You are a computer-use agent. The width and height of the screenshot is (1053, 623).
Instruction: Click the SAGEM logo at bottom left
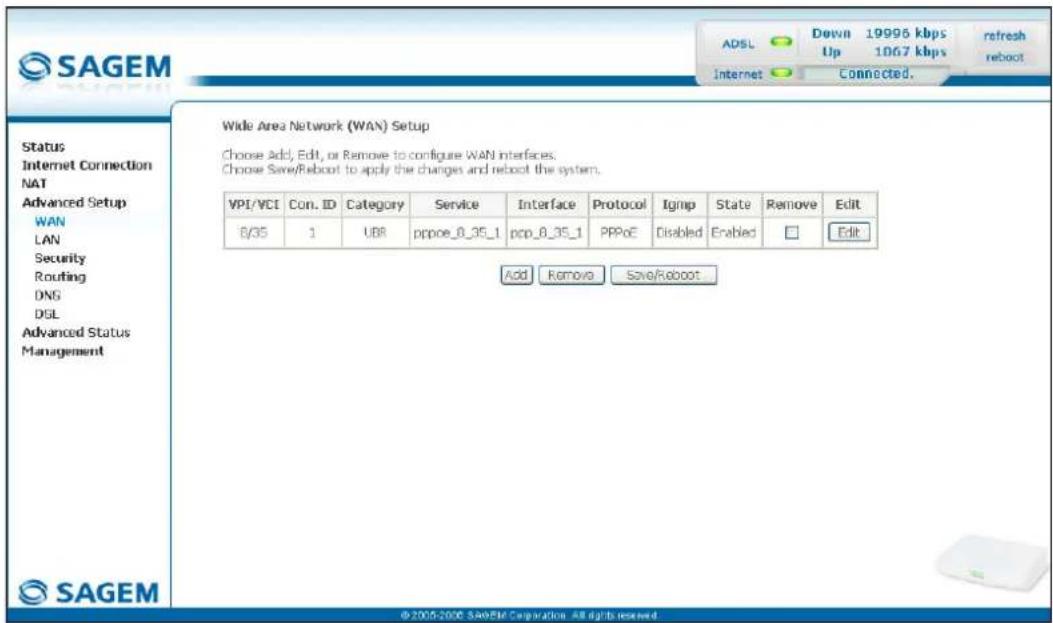point(89,593)
